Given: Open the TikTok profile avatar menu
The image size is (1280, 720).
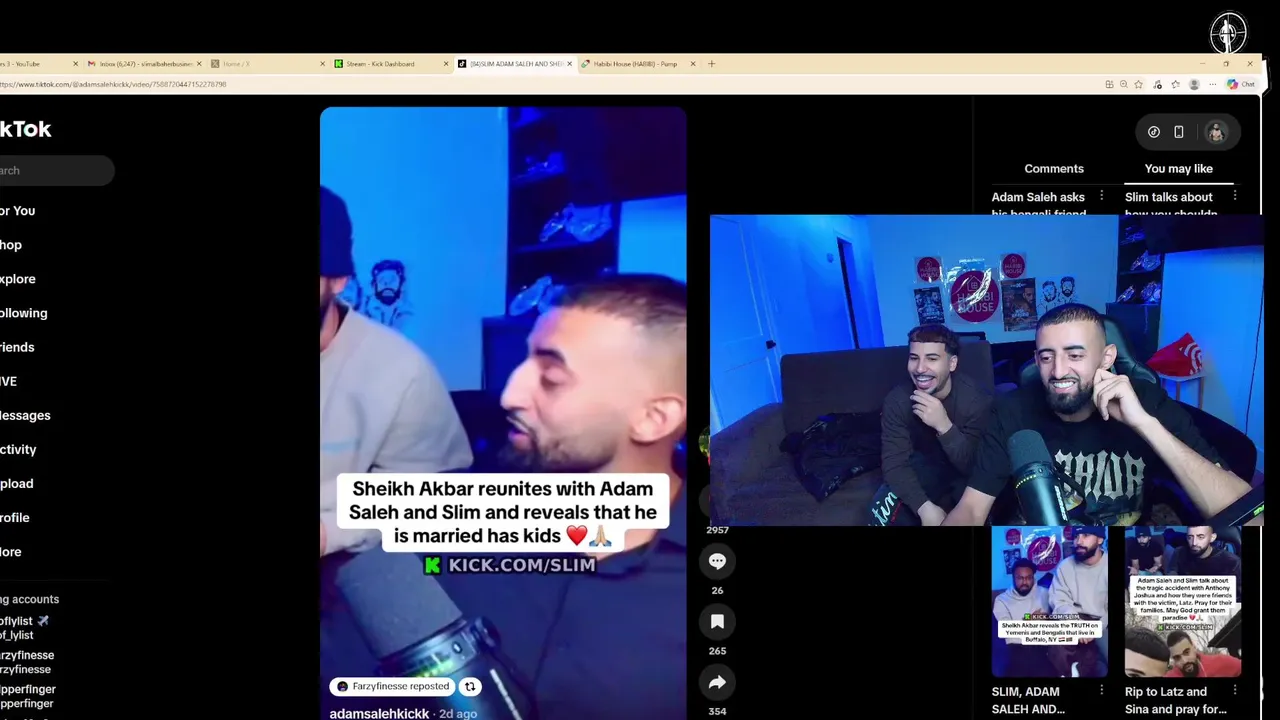Looking at the screenshot, I should (x=1216, y=132).
